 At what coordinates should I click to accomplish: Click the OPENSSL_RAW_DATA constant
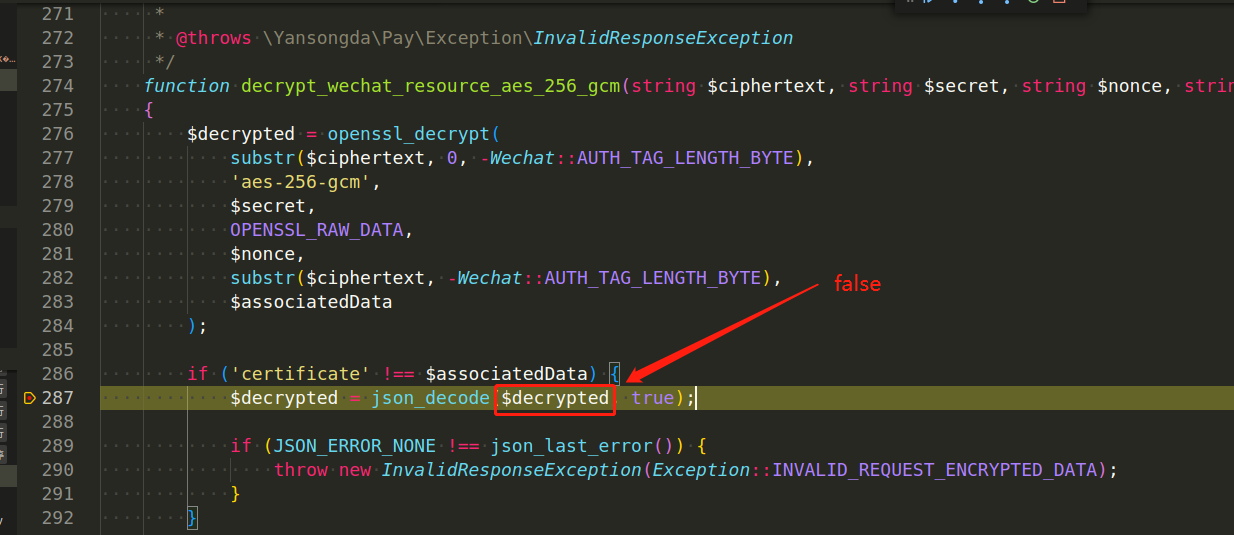click(x=317, y=230)
